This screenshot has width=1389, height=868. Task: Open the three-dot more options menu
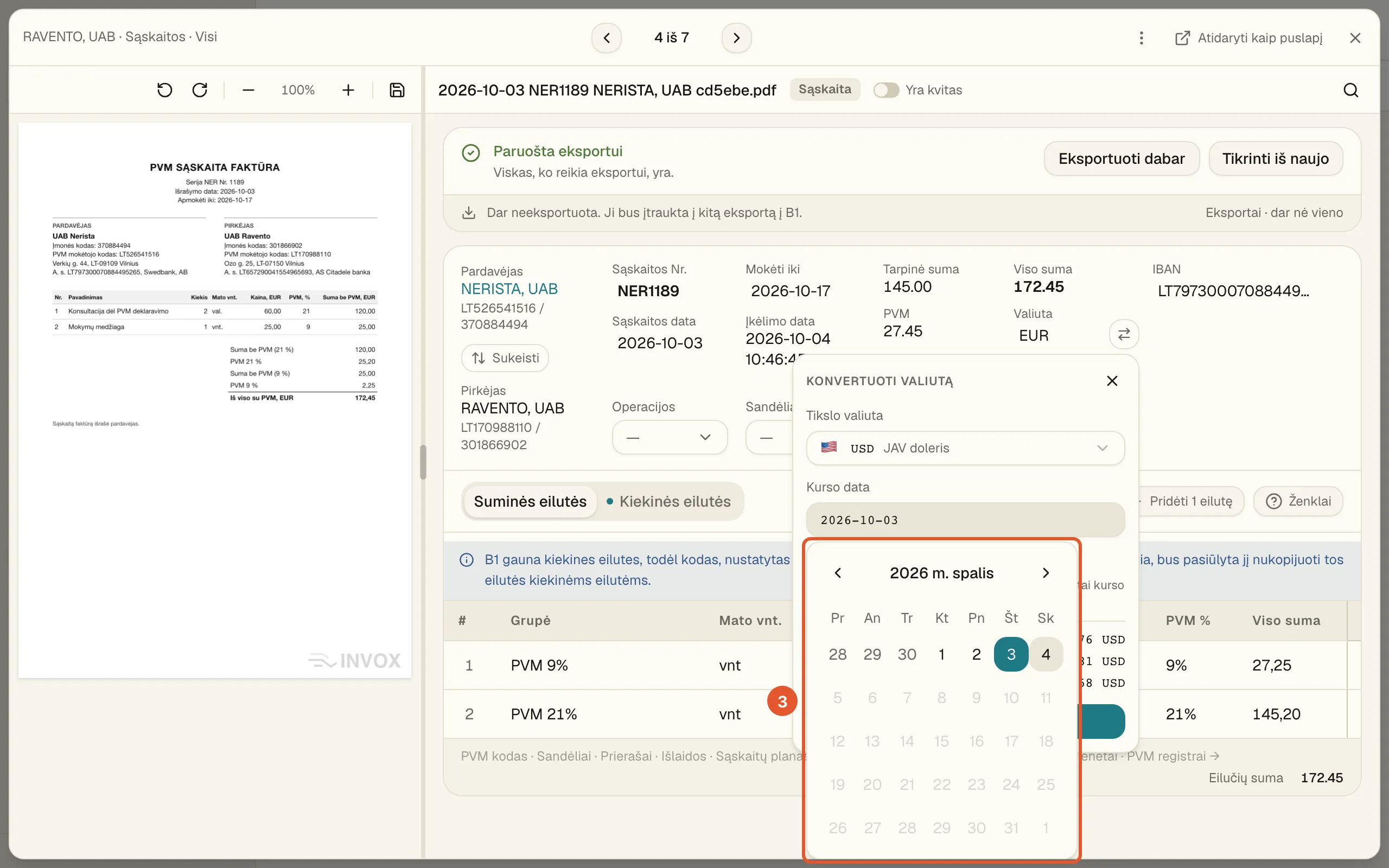coord(1141,38)
